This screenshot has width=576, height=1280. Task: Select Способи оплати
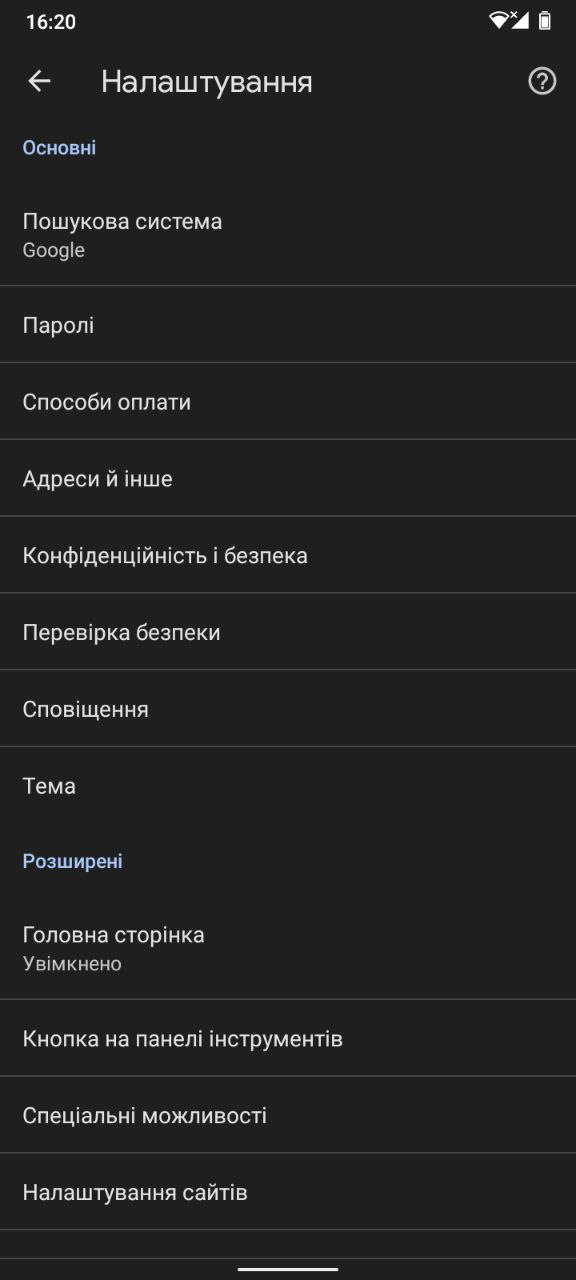(x=288, y=402)
